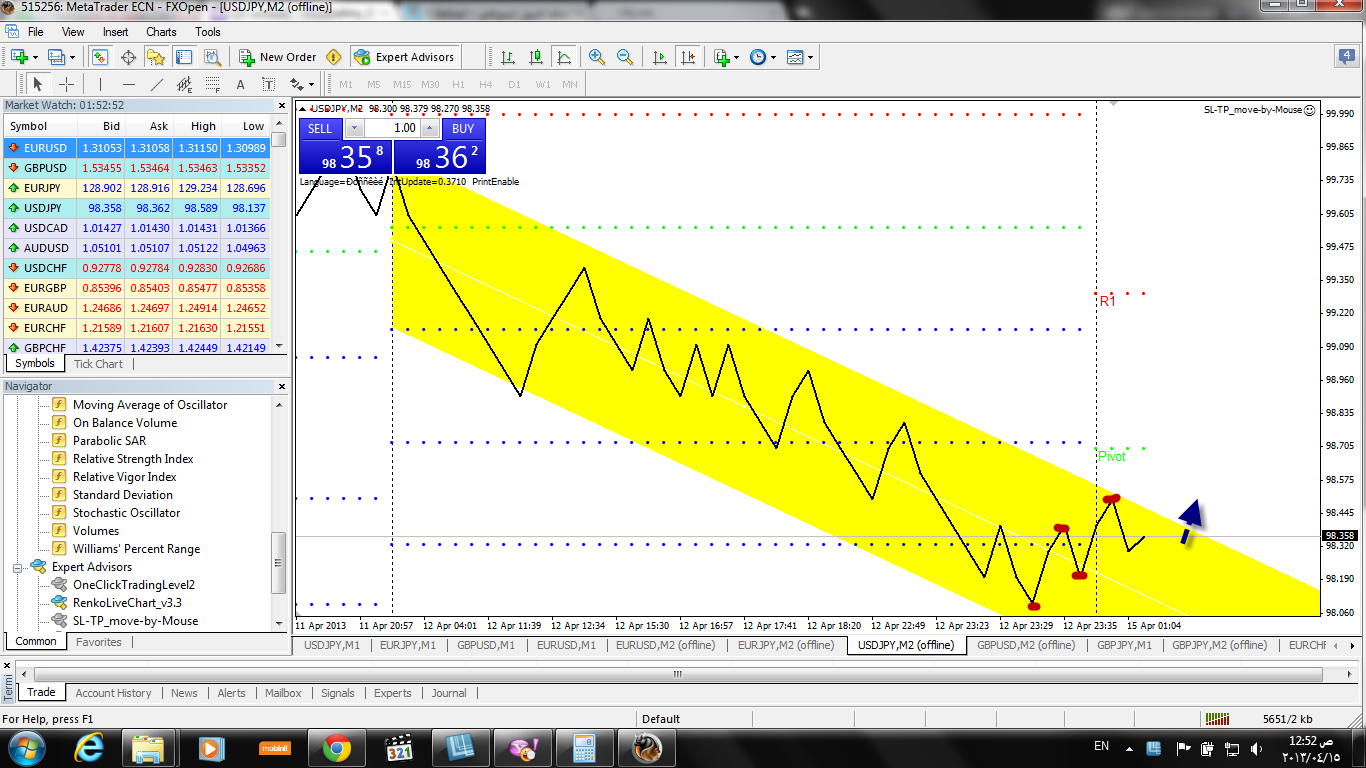Open the arrows tool dropdown
The width and height of the screenshot is (1366, 768).
tap(311, 84)
